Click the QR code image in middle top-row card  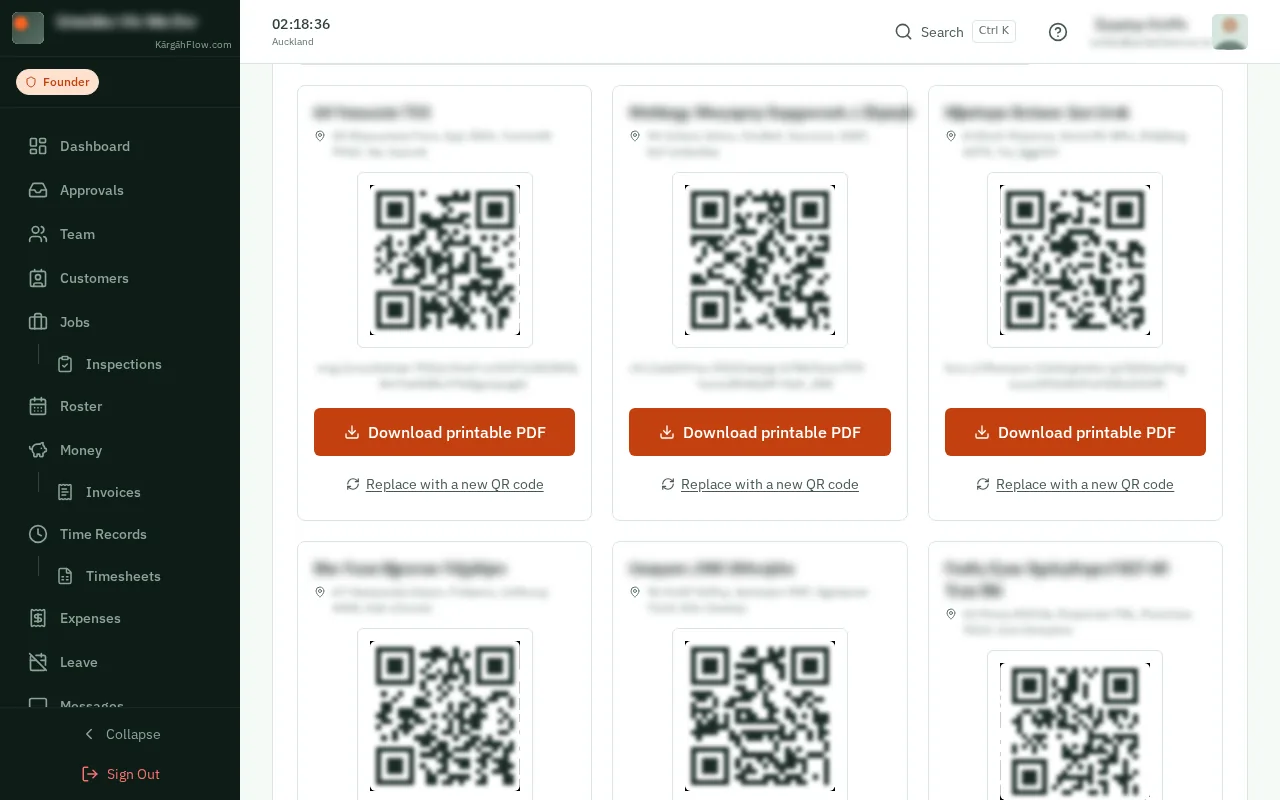point(760,260)
